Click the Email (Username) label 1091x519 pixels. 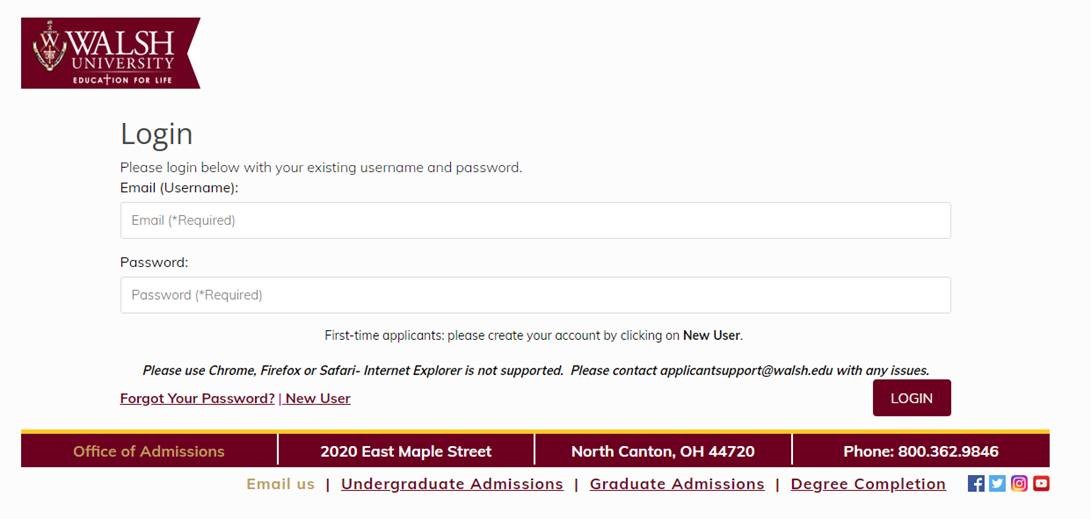179,187
